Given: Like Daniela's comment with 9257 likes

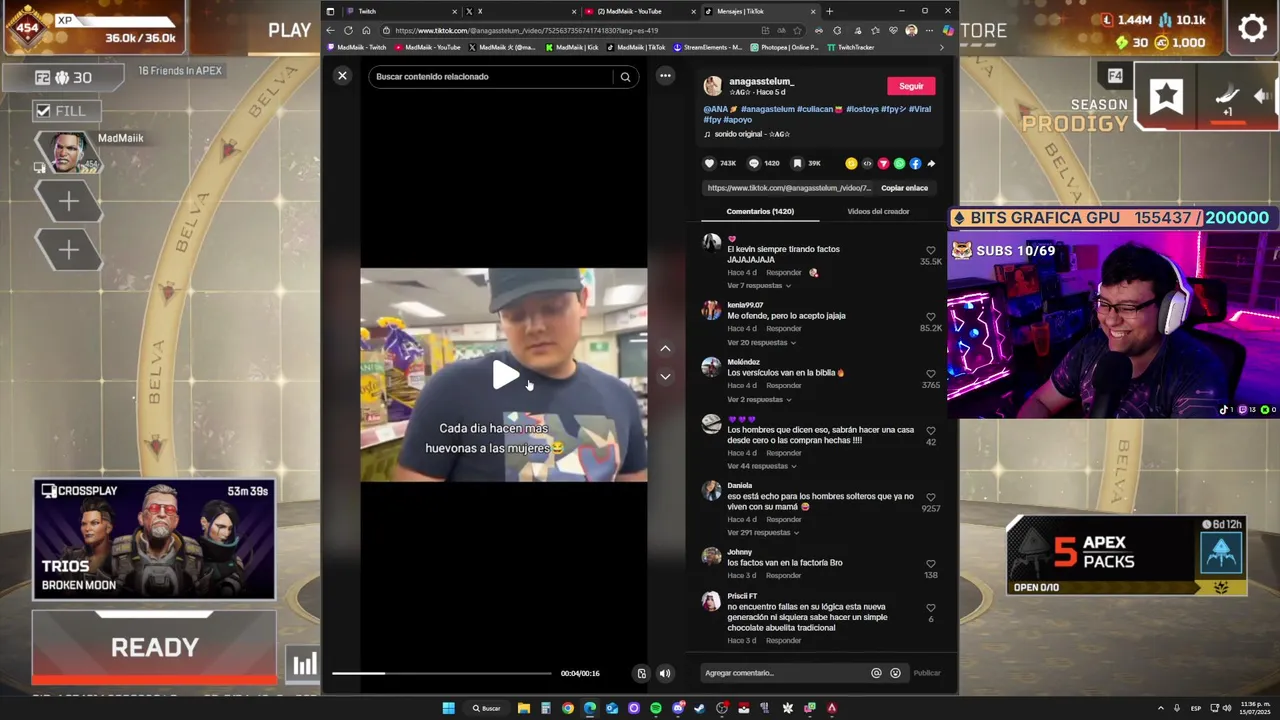Looking at the screenshot, I should tap(931, 497).
